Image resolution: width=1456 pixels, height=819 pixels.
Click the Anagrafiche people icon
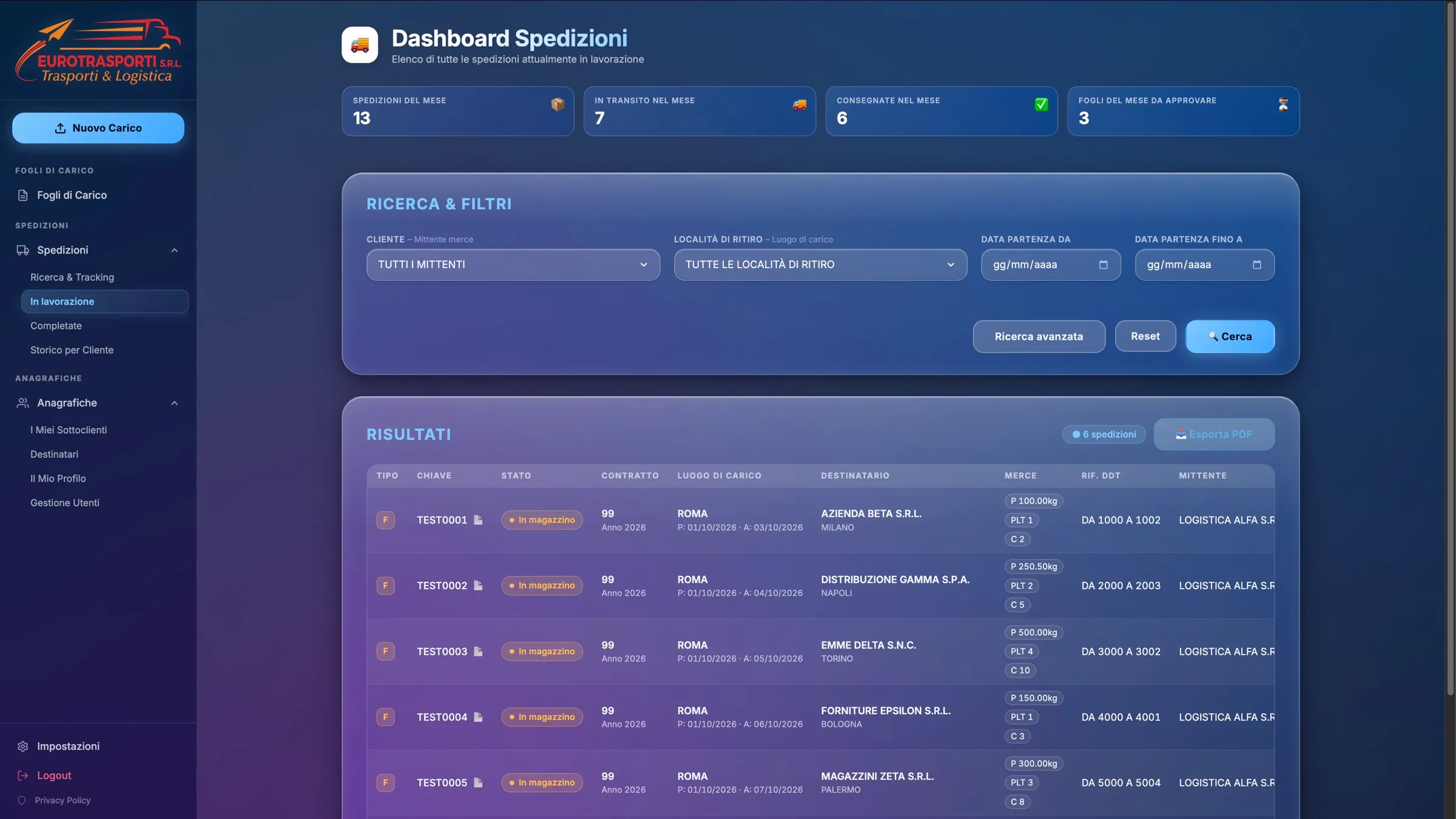pos(23,403)
